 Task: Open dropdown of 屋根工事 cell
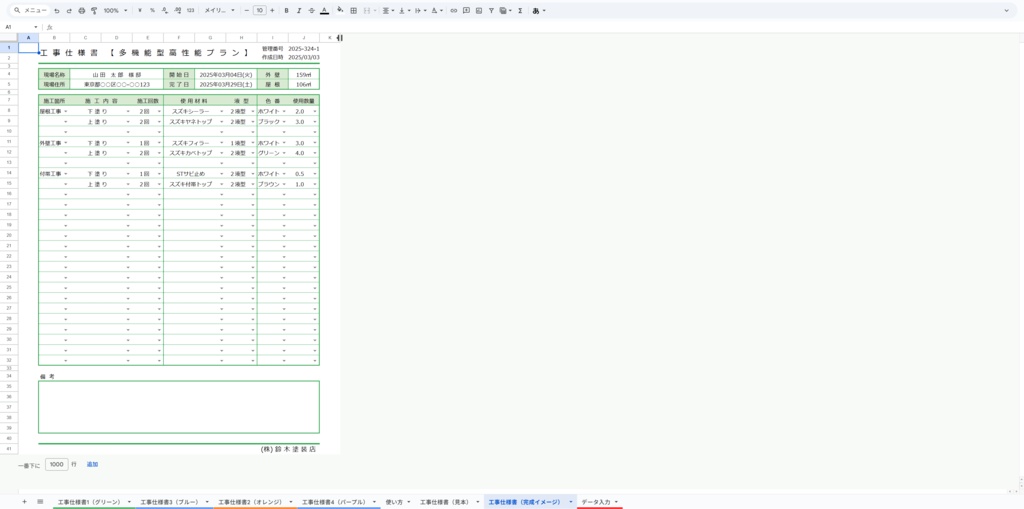(x=66, y=112)
